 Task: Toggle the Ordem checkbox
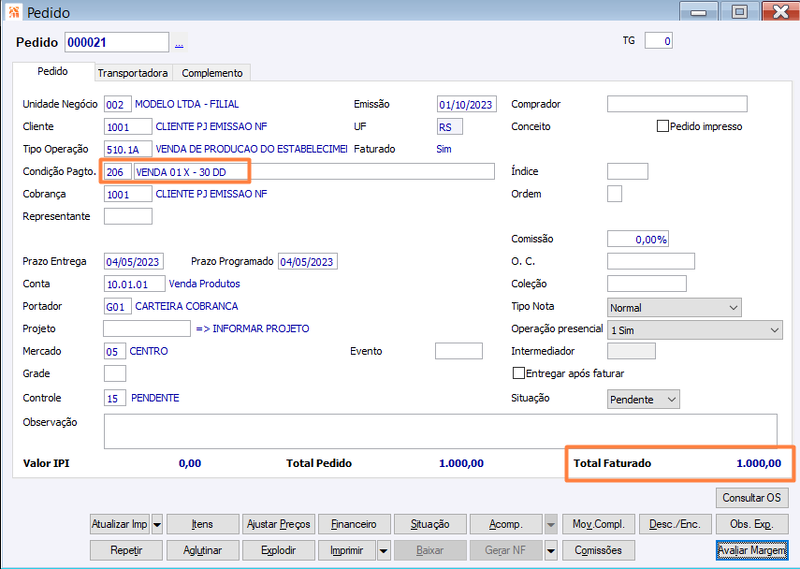tap(614, 194)
